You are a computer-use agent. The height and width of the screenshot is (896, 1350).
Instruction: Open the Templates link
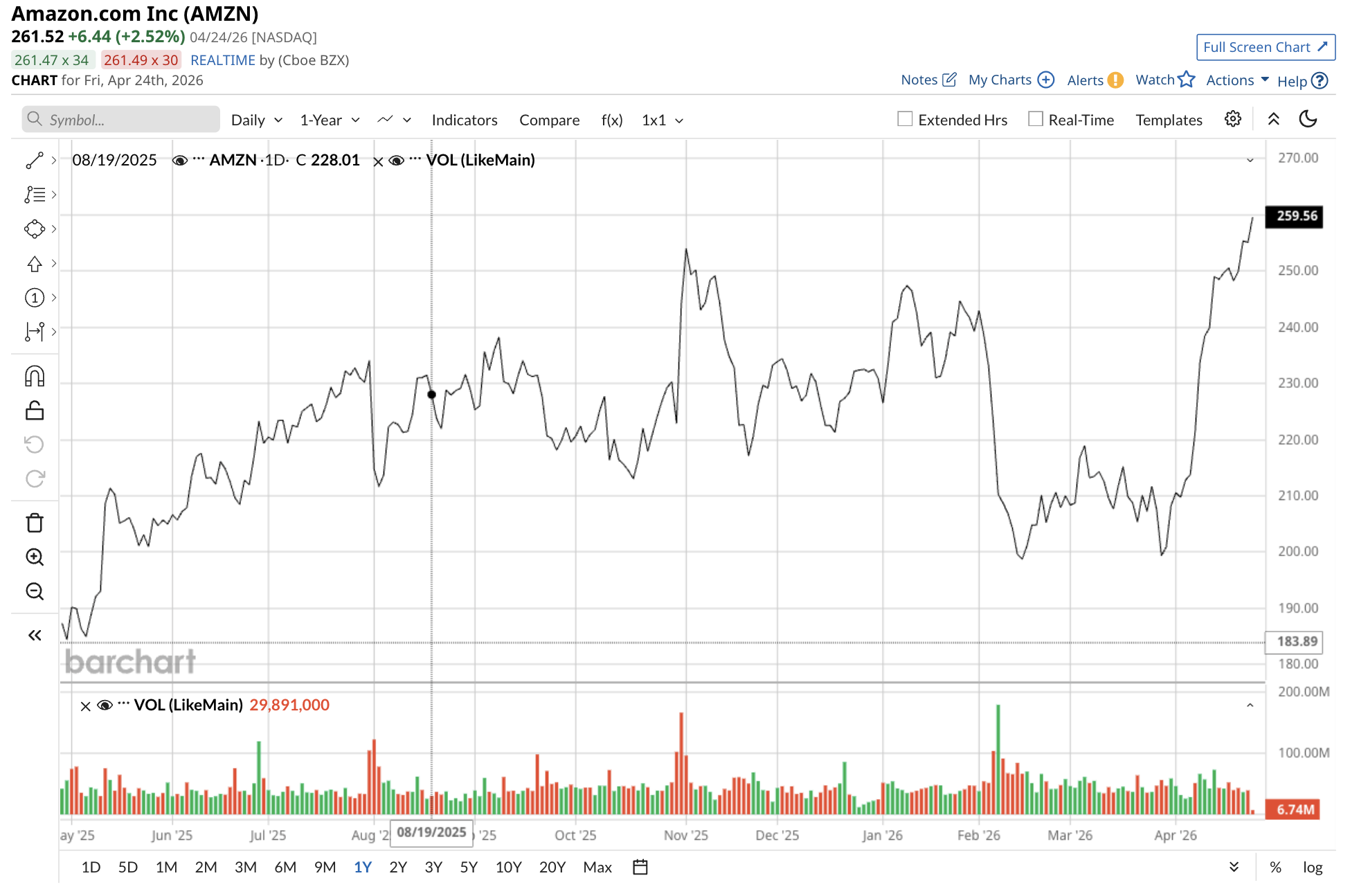click(x=1169, y=120)
